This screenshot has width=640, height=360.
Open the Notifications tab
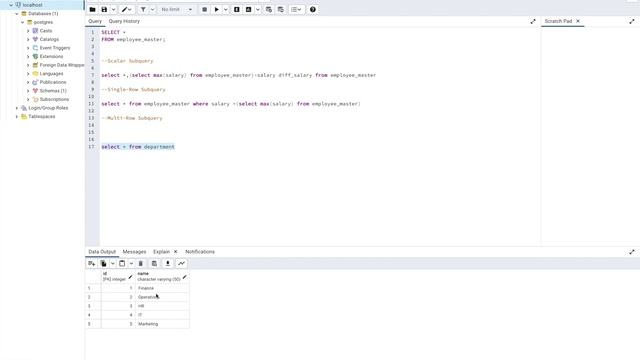point(200,252)
